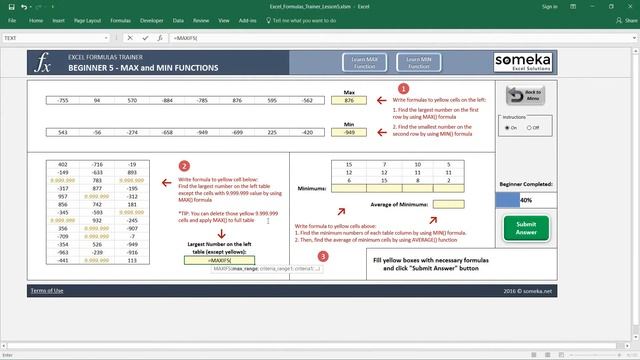Select the yellow Average of Minimums cell
The image size is (640, 360).
(449, 204)
